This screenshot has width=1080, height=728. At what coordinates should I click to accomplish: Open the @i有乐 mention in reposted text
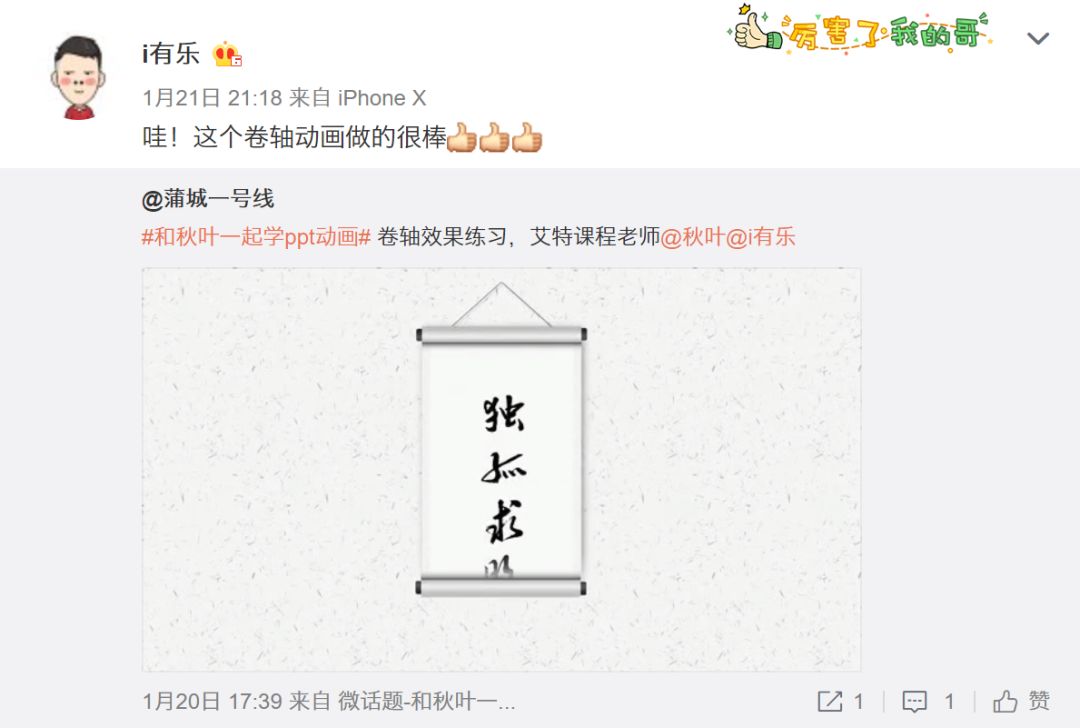click(760, 237)
